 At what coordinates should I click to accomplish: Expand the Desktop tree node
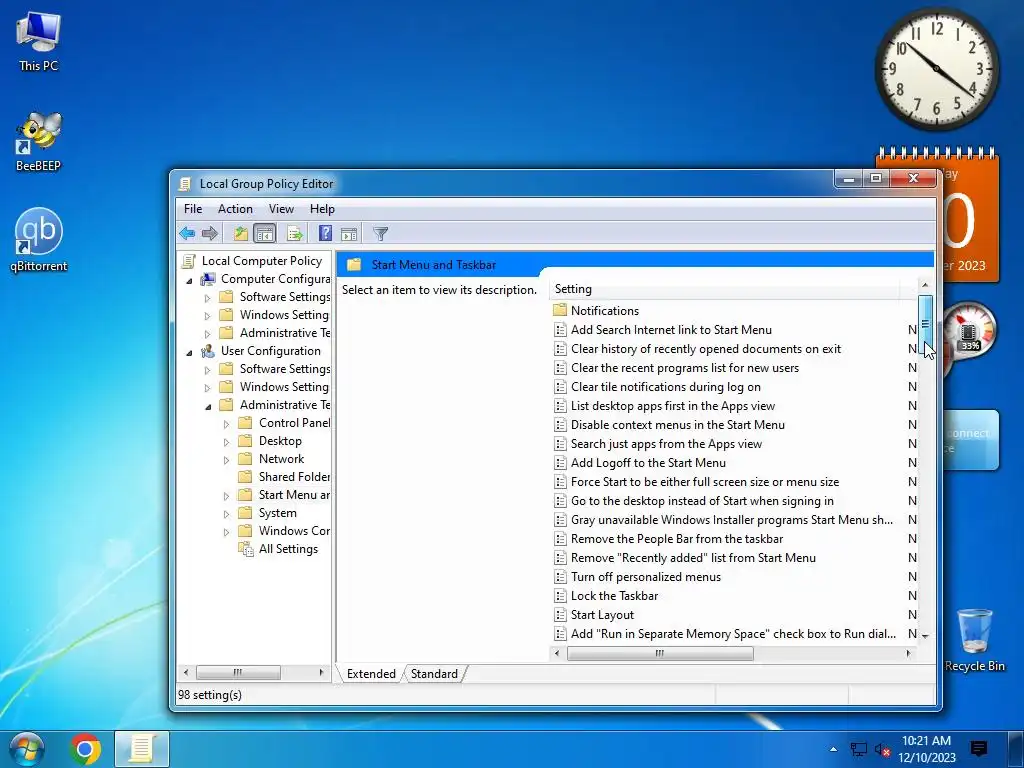pyautogui.click(x=227, y=442)
